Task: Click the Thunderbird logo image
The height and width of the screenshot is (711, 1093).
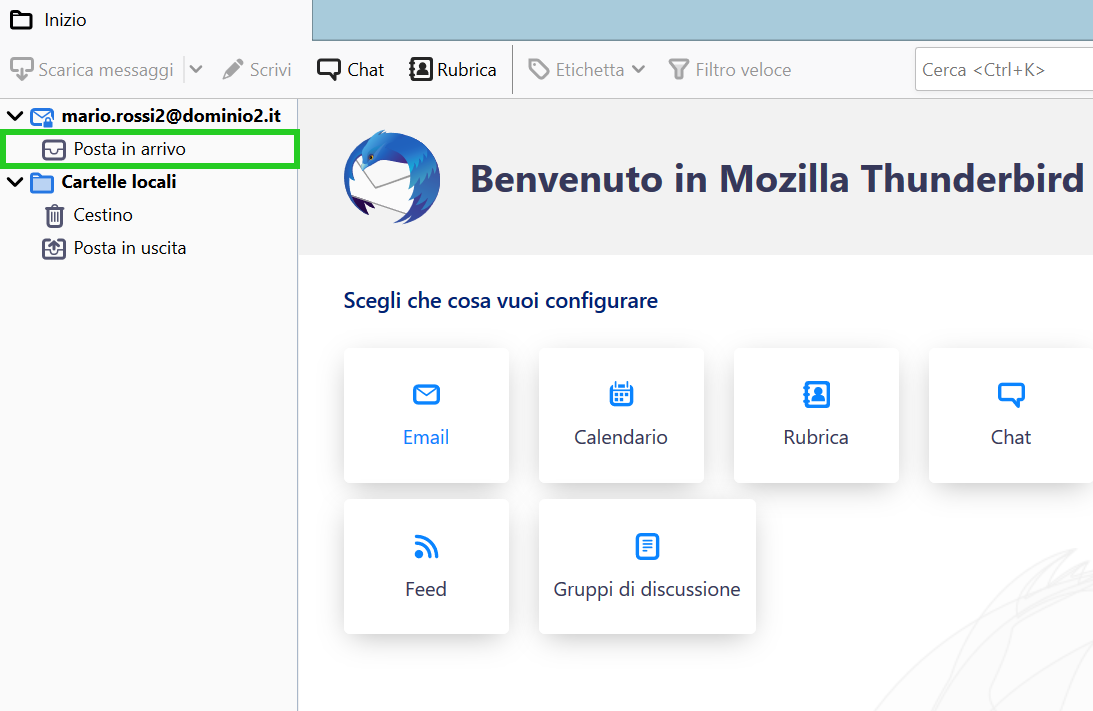Action: [392, 177]
